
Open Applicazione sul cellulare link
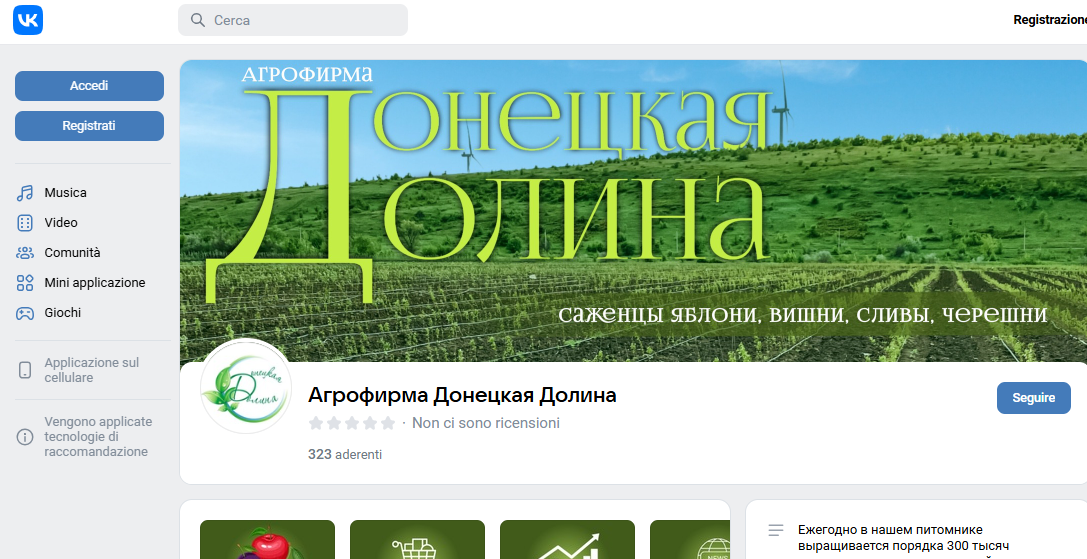click(92, 370)
